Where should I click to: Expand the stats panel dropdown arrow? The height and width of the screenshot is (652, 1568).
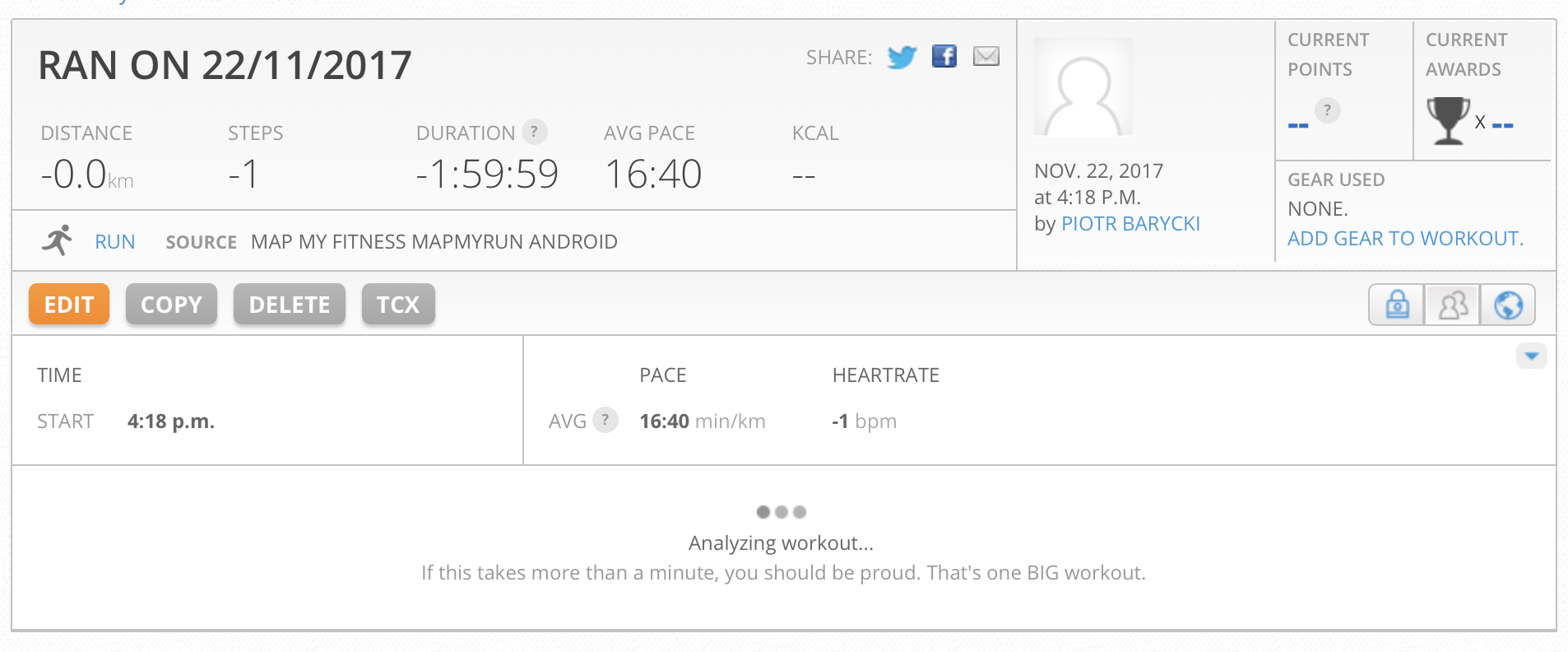(1531, 356)
